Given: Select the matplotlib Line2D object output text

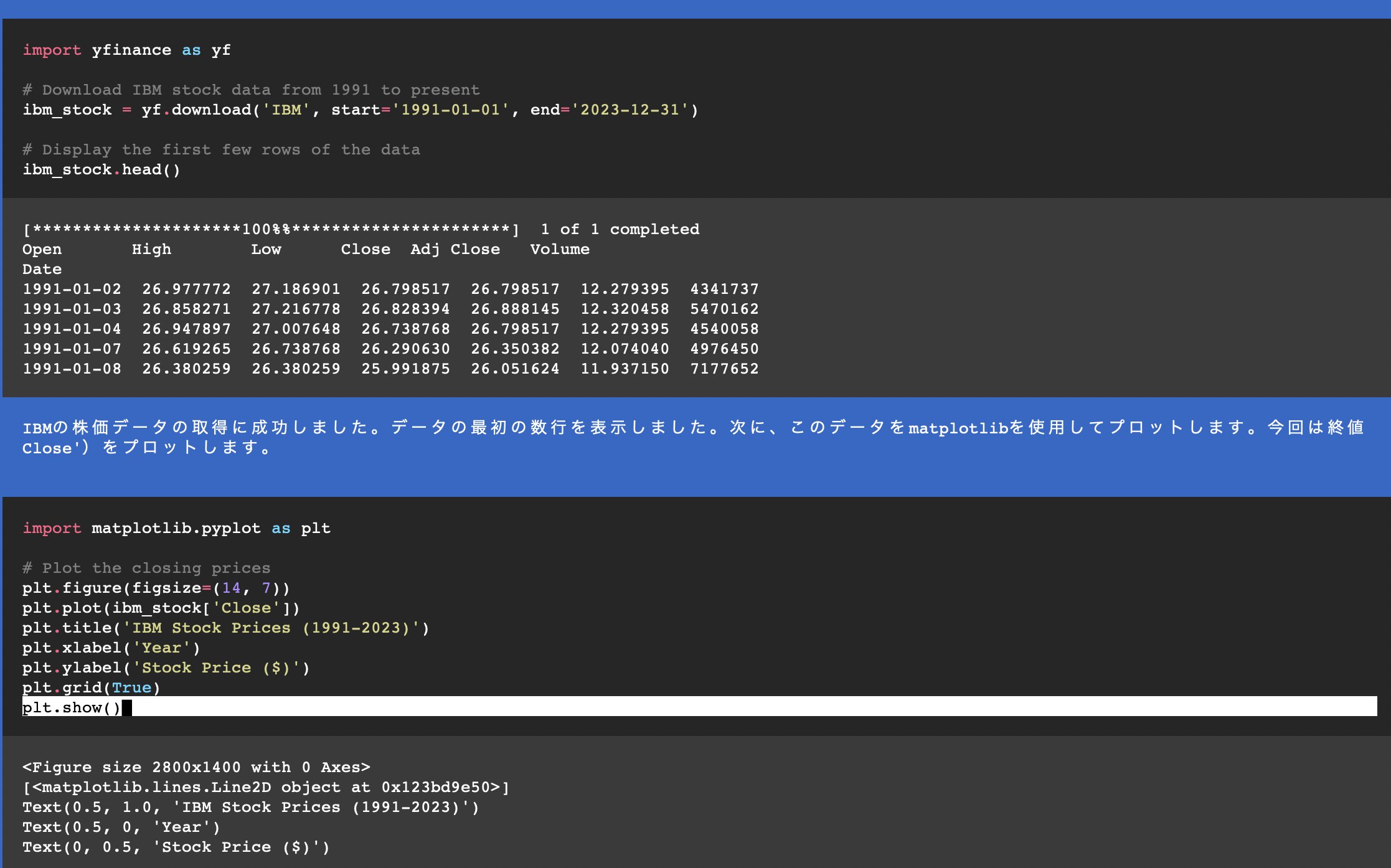Looking at the screenshot, I should click(x=265, y=786).
